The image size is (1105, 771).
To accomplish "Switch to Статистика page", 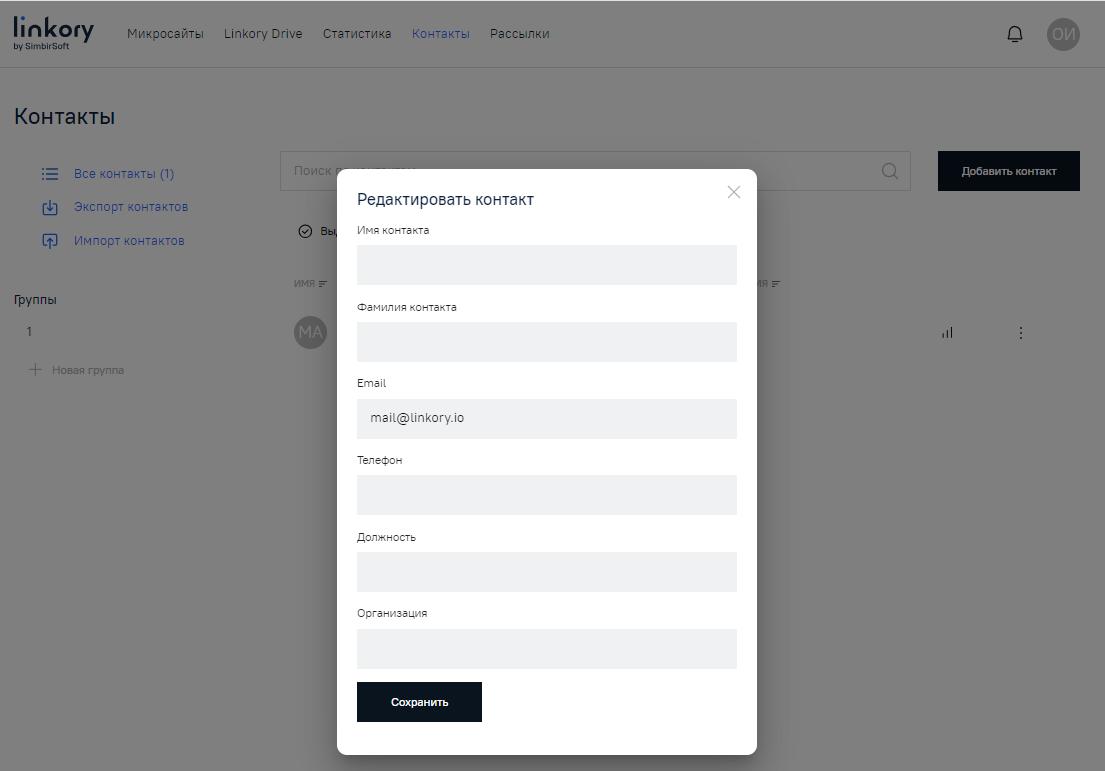I will point(357,34).
